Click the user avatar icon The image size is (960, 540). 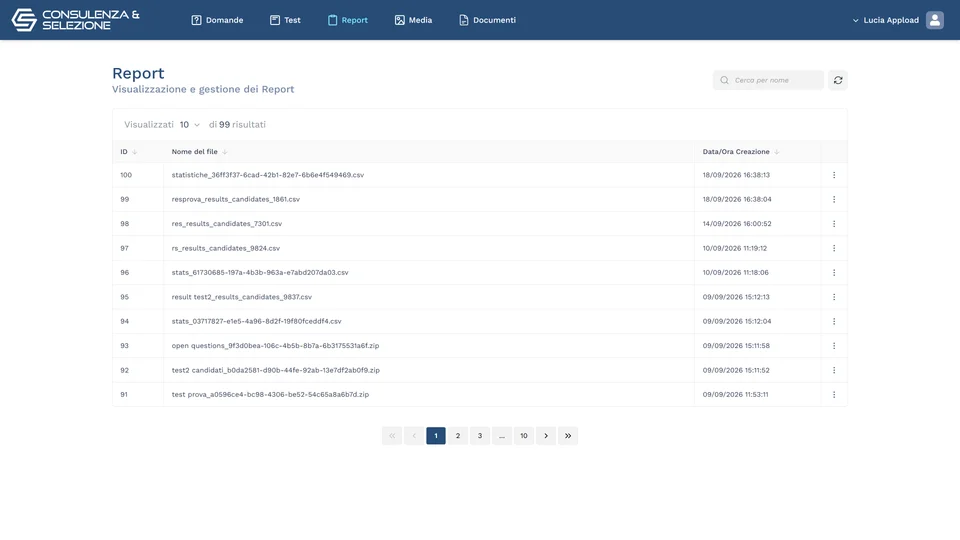click(934, 20)
